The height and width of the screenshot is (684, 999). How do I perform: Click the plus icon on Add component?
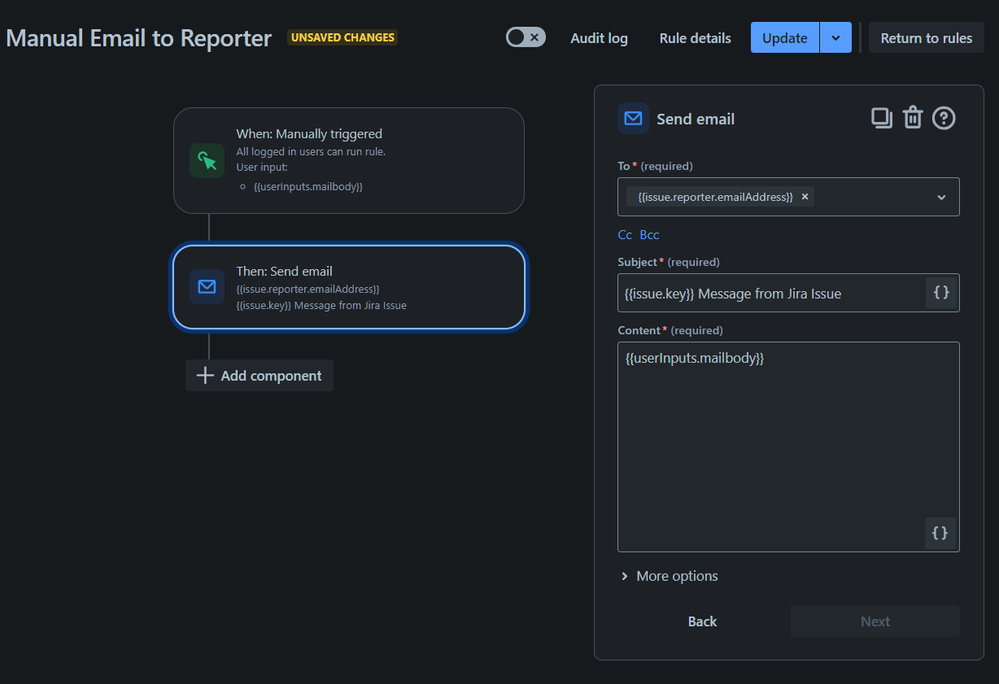(204, 375)
